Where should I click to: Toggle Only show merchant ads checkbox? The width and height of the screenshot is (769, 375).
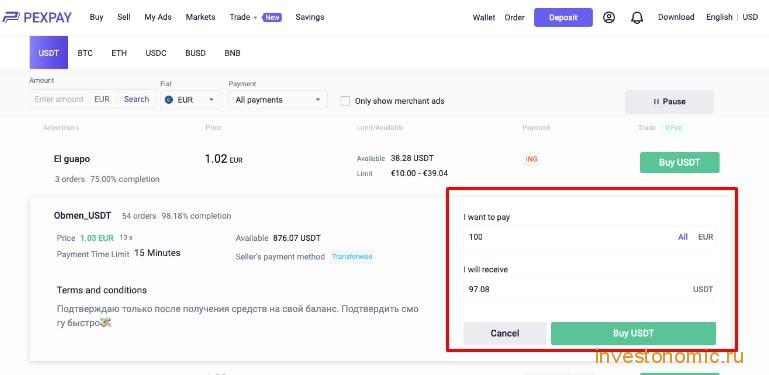pos(345,101)
